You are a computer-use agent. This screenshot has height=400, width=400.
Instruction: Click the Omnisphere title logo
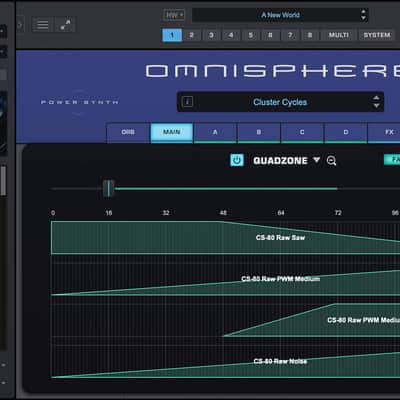click(273, 71)
